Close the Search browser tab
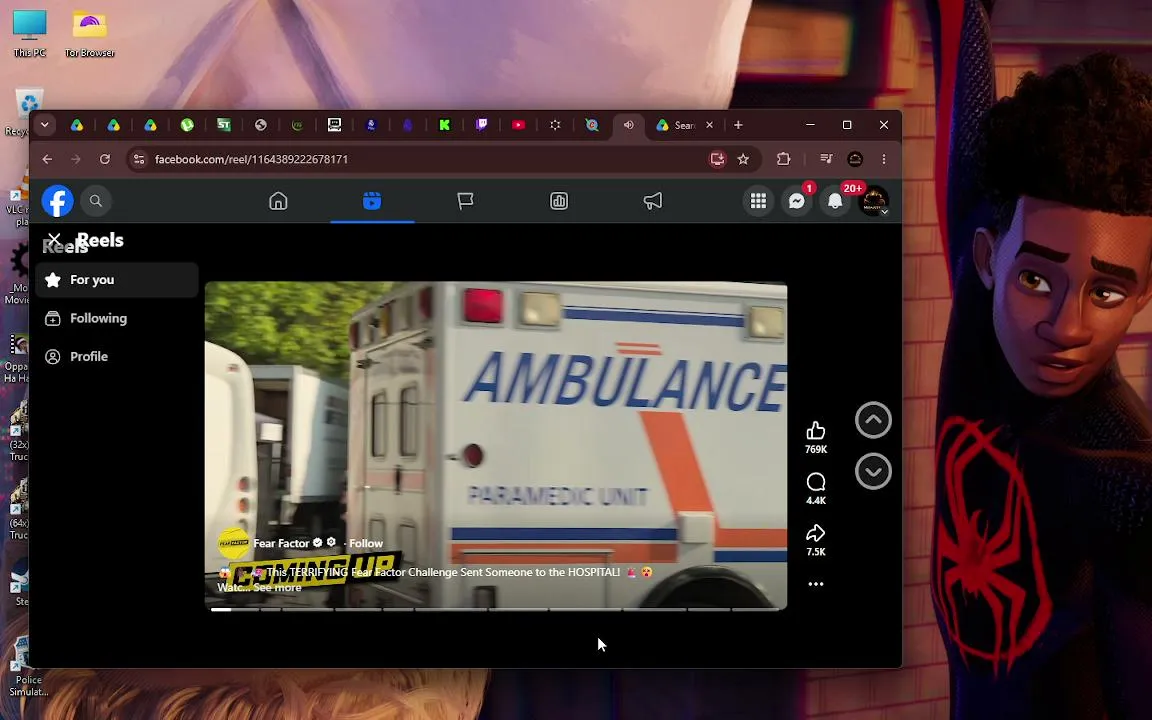 (709, 125)
